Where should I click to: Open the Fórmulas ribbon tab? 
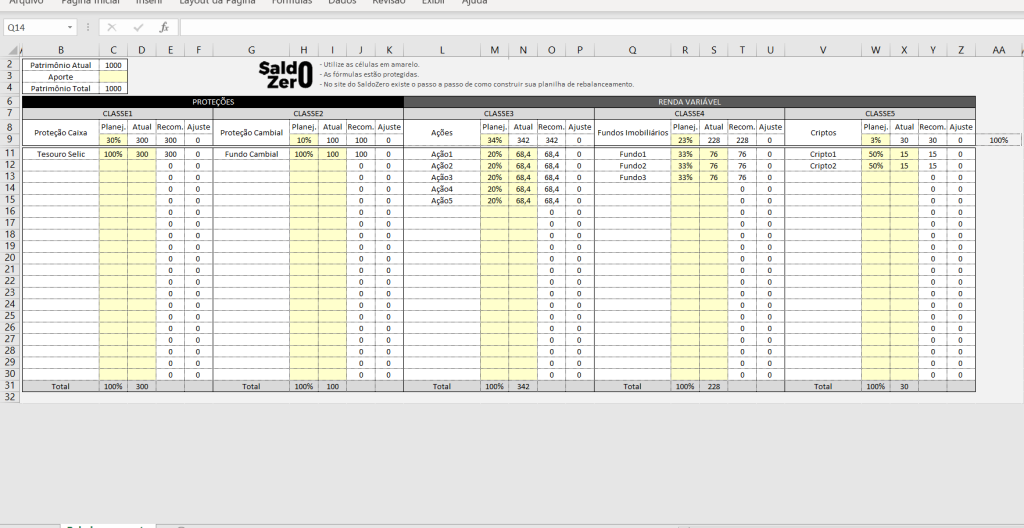tap(292, 2)
